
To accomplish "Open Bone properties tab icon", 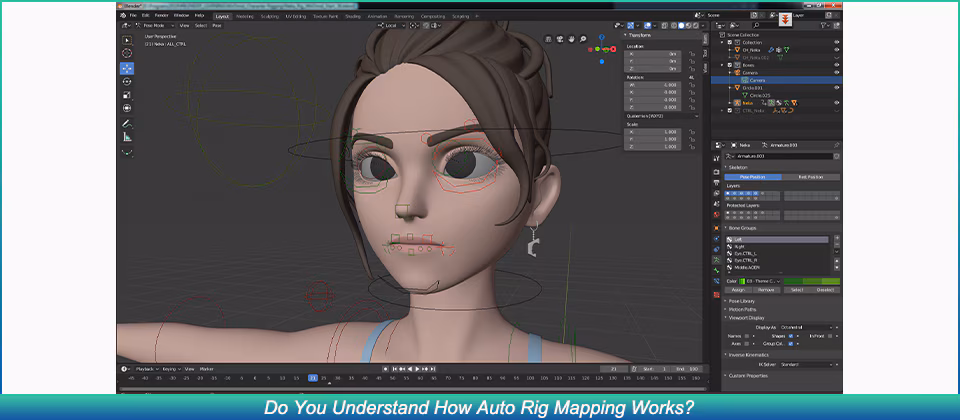I will point(716,271).
